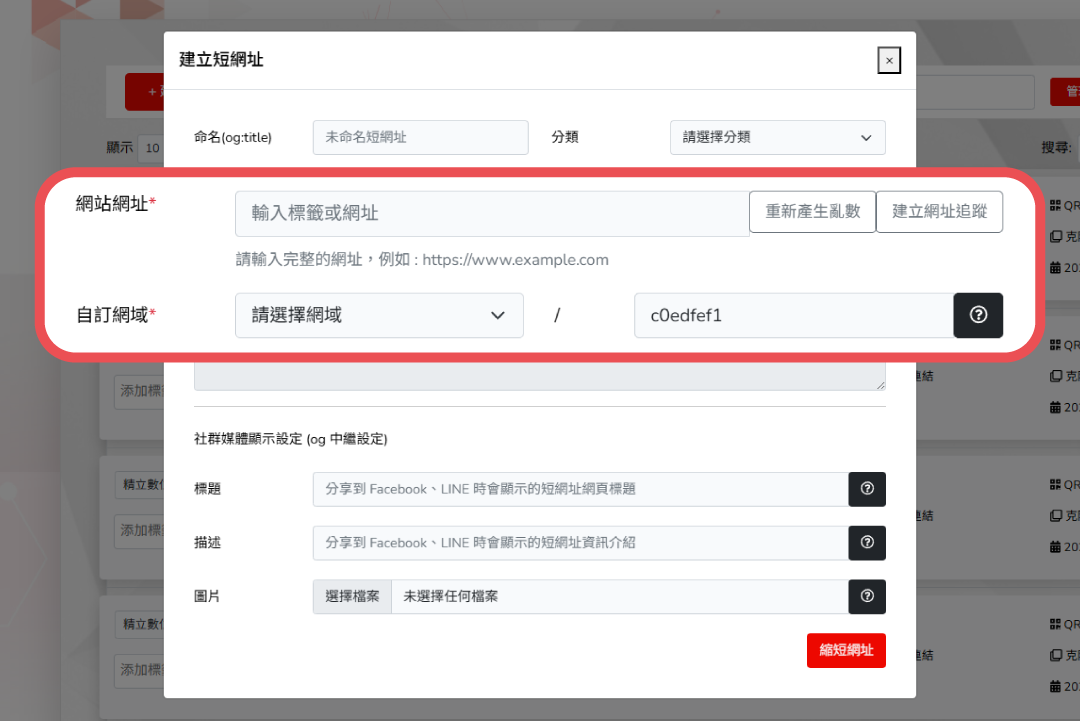Click the 選擇檔案 file button

pyautogui.click(x=352, y=596)
